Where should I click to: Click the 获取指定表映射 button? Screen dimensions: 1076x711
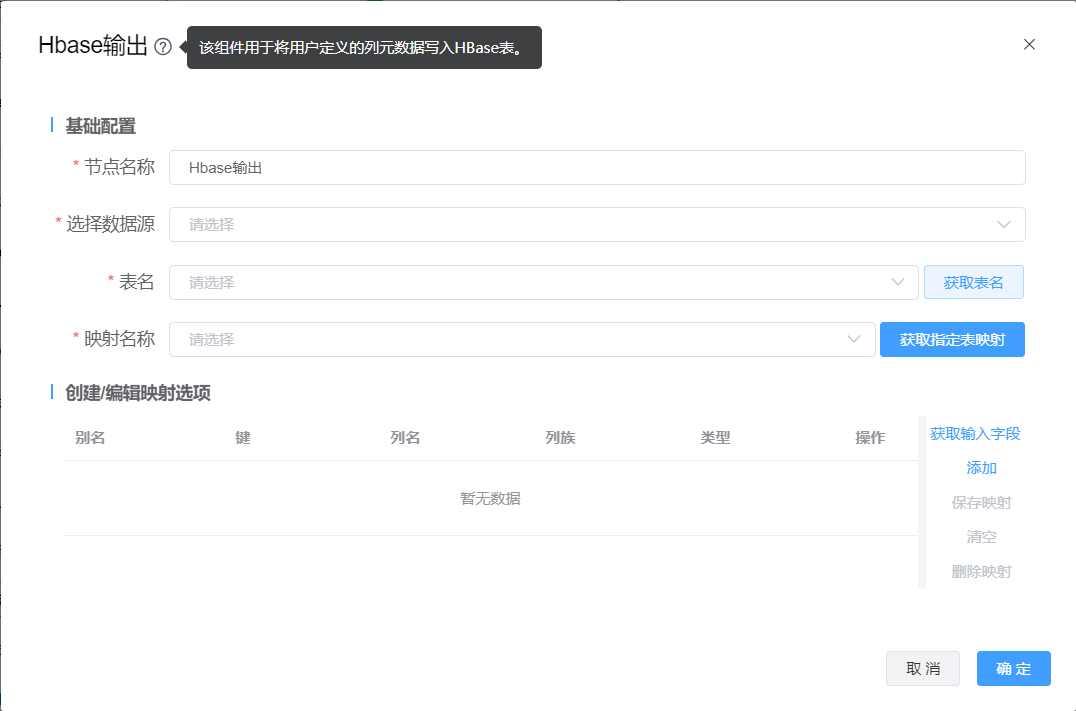click(x=952, y=340)
